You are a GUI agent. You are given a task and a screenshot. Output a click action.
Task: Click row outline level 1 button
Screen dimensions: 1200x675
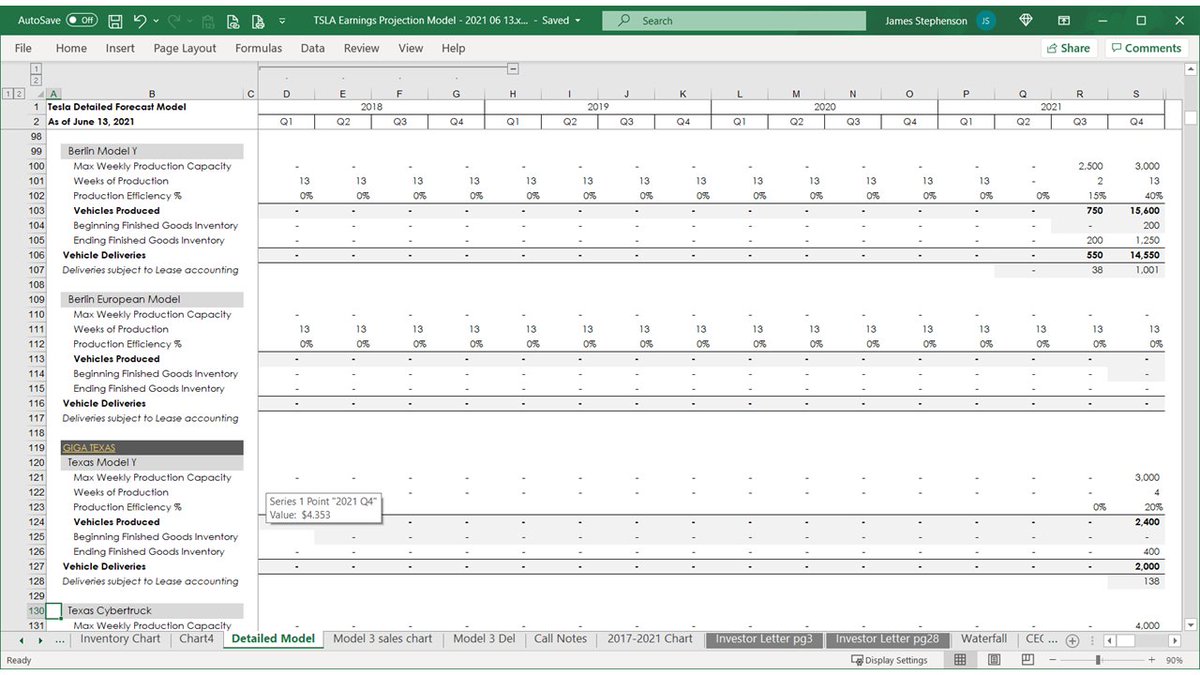(x=8, y=93)
